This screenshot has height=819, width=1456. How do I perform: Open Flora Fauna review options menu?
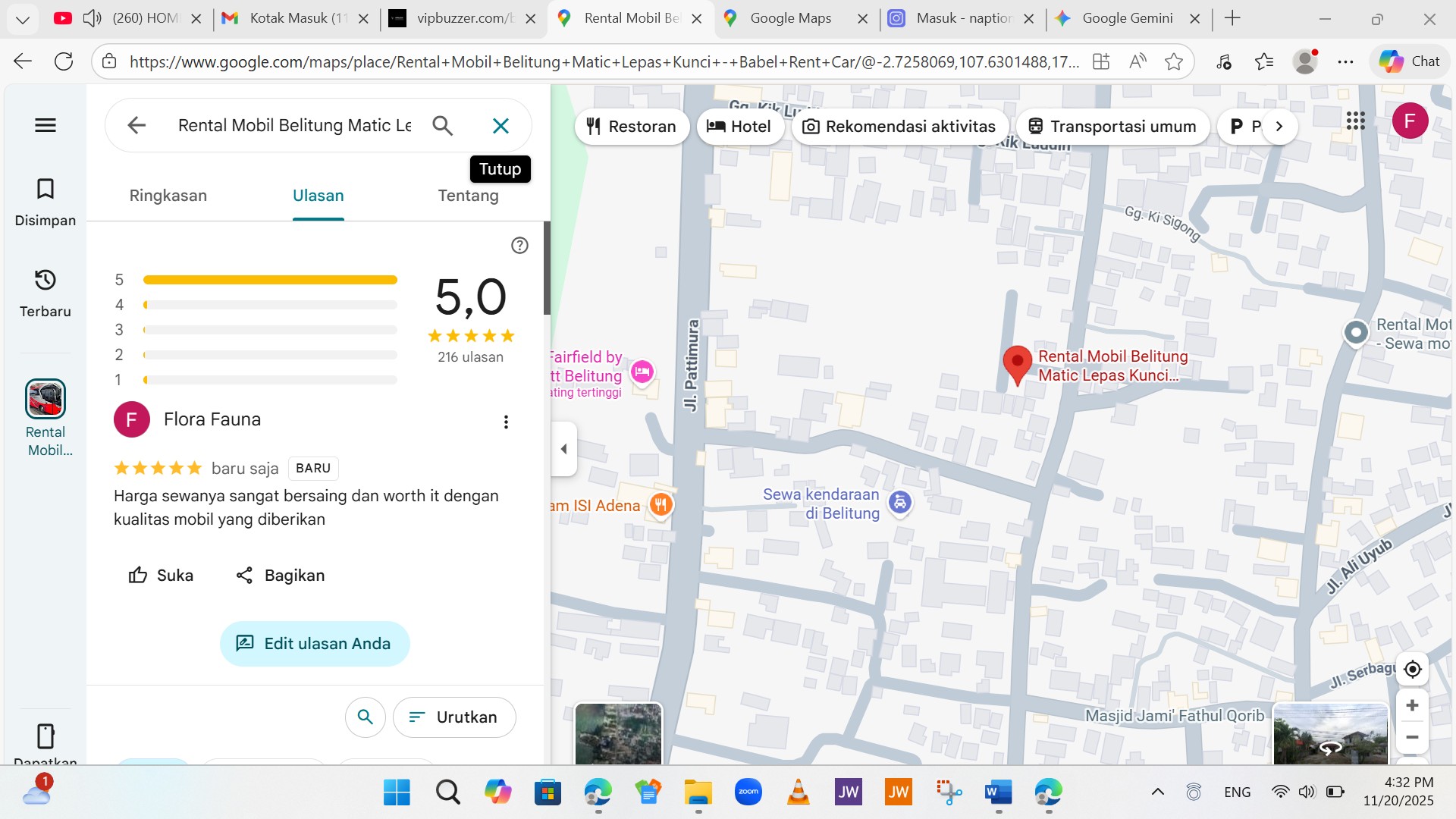tap(506, 422)
